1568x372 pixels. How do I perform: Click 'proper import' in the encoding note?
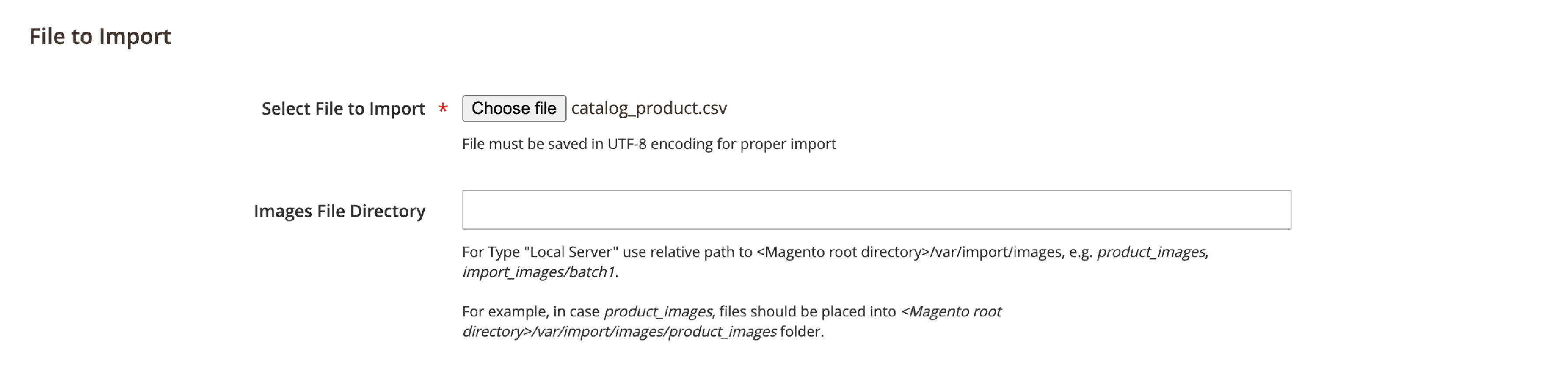tap(788, 144)
